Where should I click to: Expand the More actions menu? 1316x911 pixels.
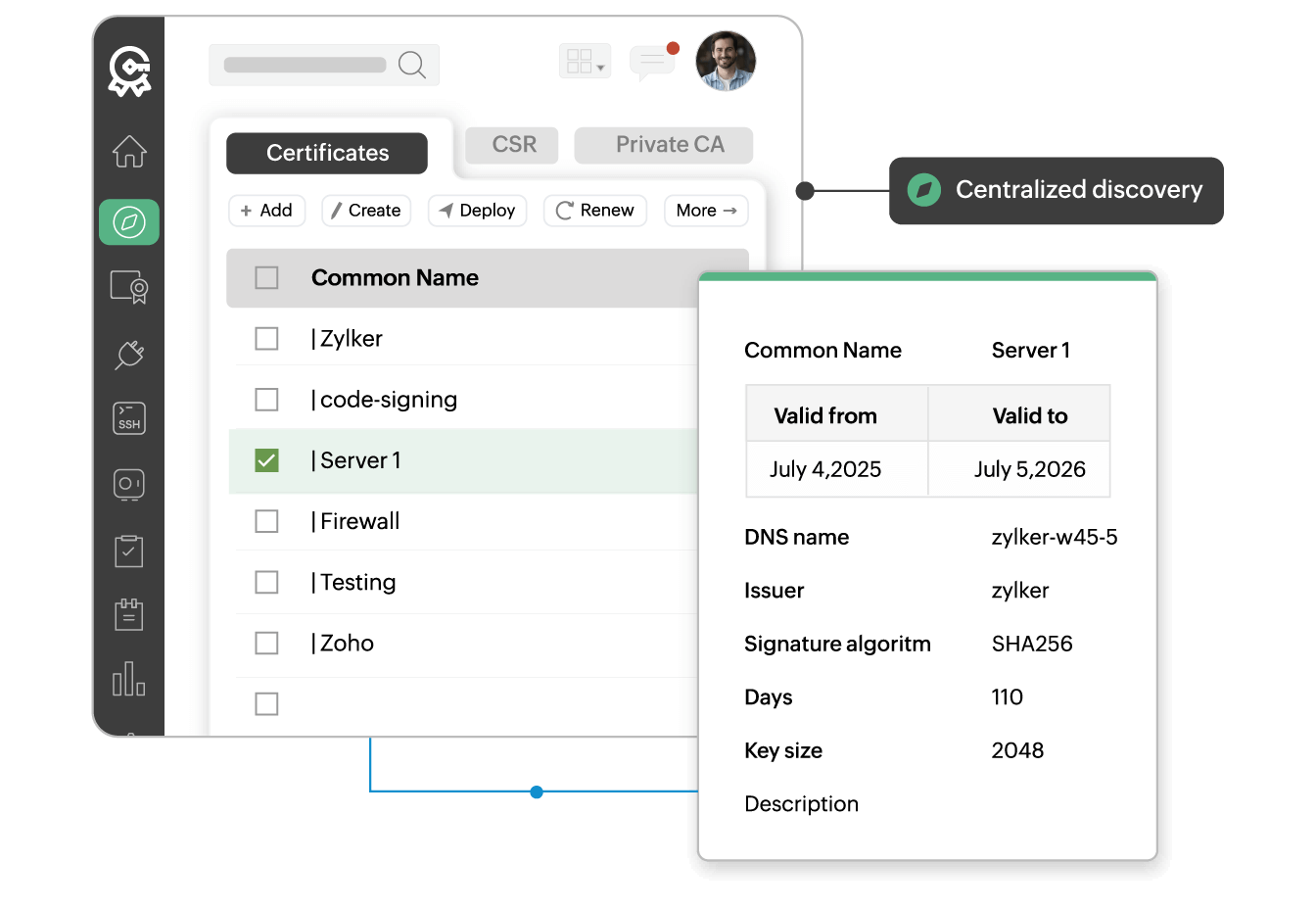point(706,211)
